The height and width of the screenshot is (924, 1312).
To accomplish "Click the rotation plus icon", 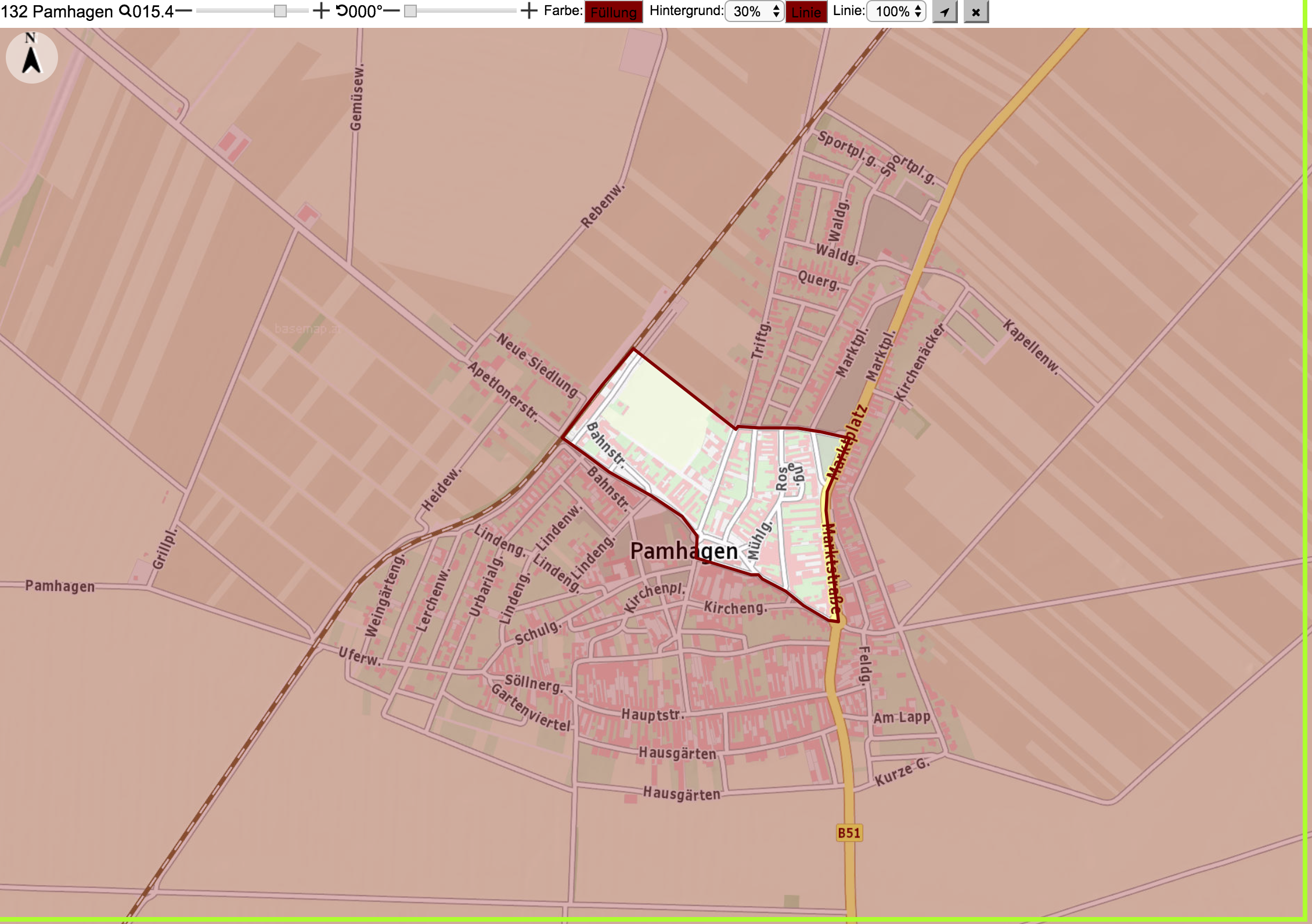I will (x=528, y=11).
